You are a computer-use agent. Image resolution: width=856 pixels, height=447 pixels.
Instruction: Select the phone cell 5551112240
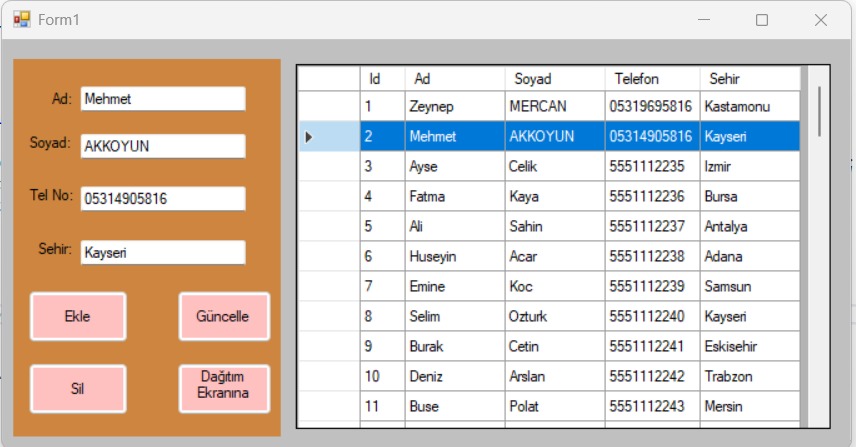point(652,317)
